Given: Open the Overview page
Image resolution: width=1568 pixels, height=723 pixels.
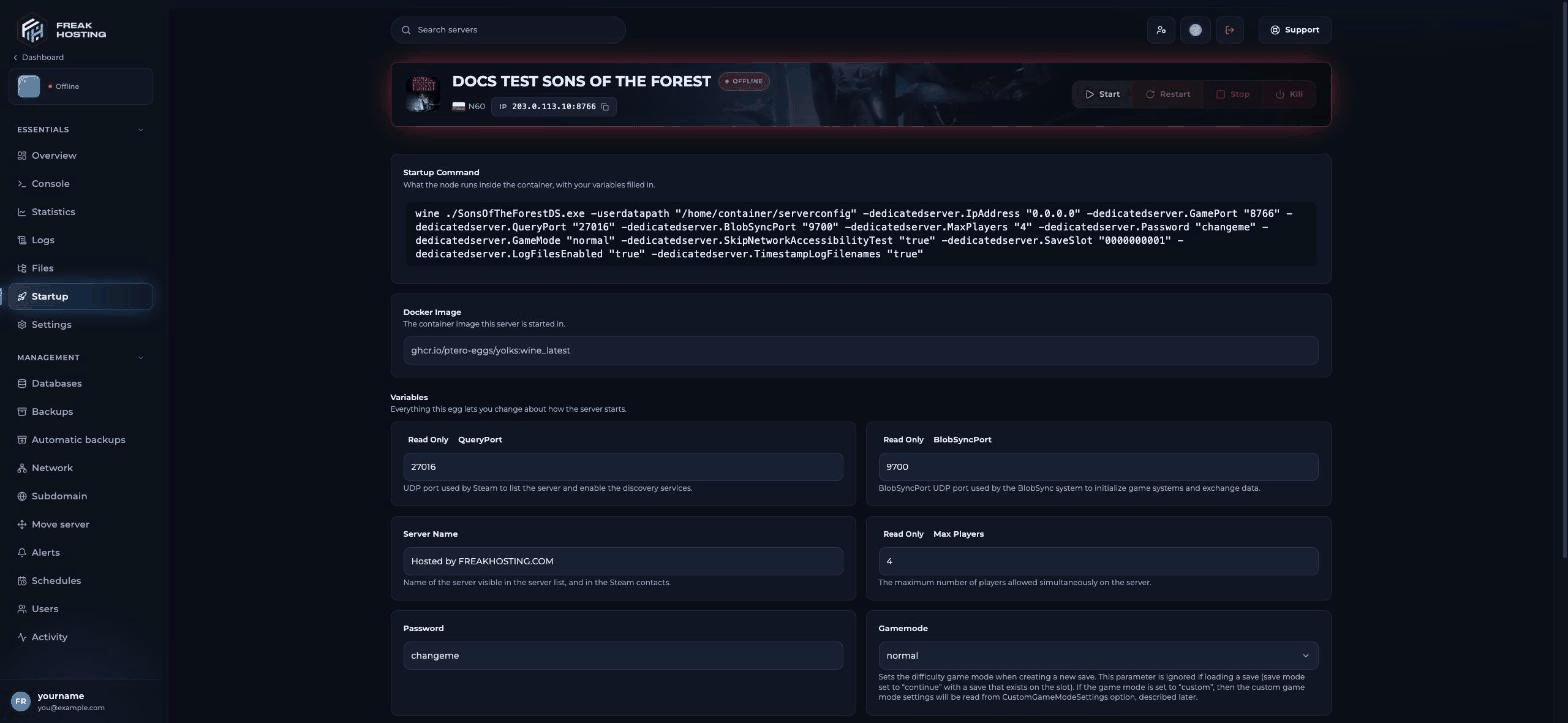Looking at the screenshot, I should coord(81,156).
